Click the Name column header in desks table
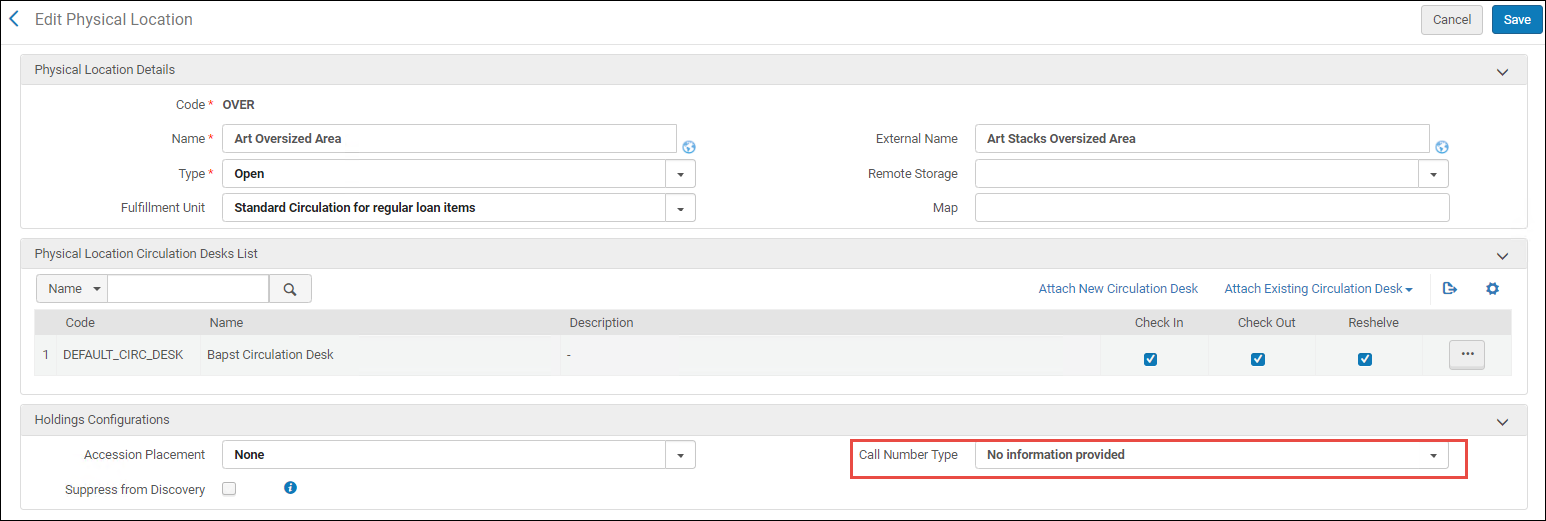Screen dimensions: 1546x521 pyautogui.click(x=226, y=323)
